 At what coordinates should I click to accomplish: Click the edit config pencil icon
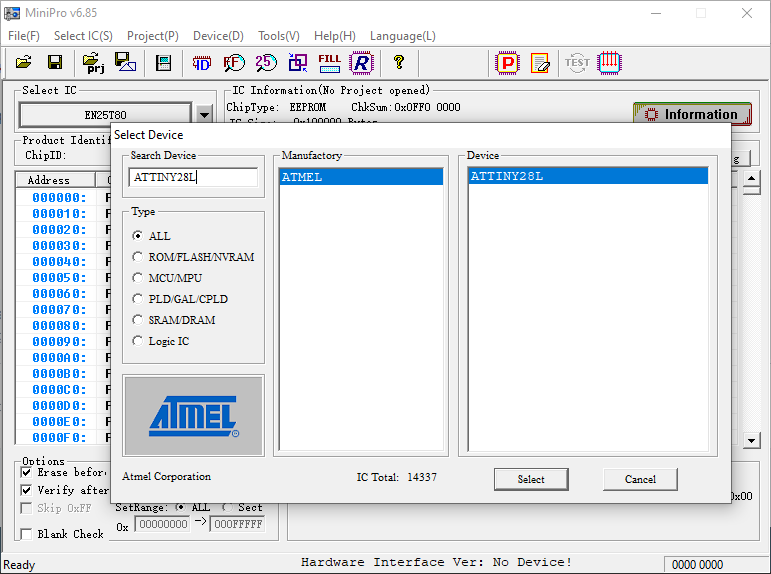540,63
